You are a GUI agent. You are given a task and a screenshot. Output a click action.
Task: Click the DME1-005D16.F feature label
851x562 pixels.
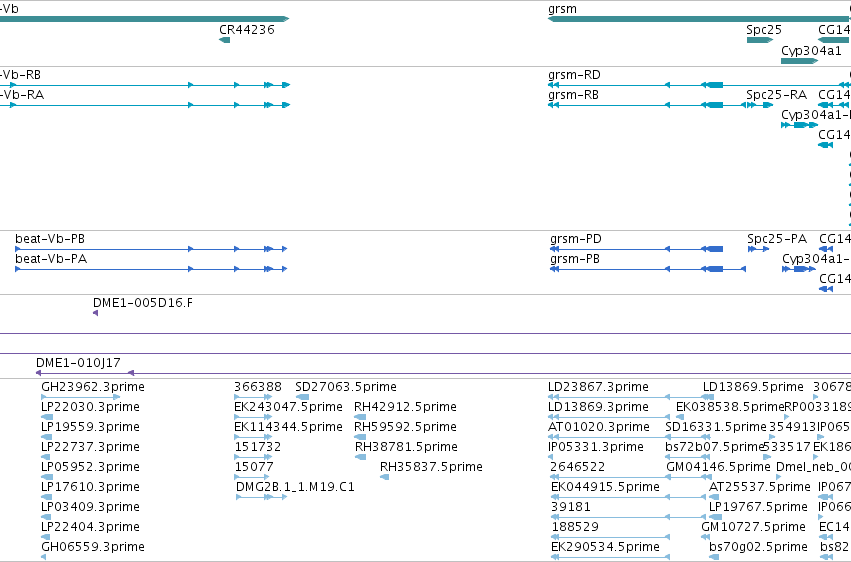tap(143, 303)
